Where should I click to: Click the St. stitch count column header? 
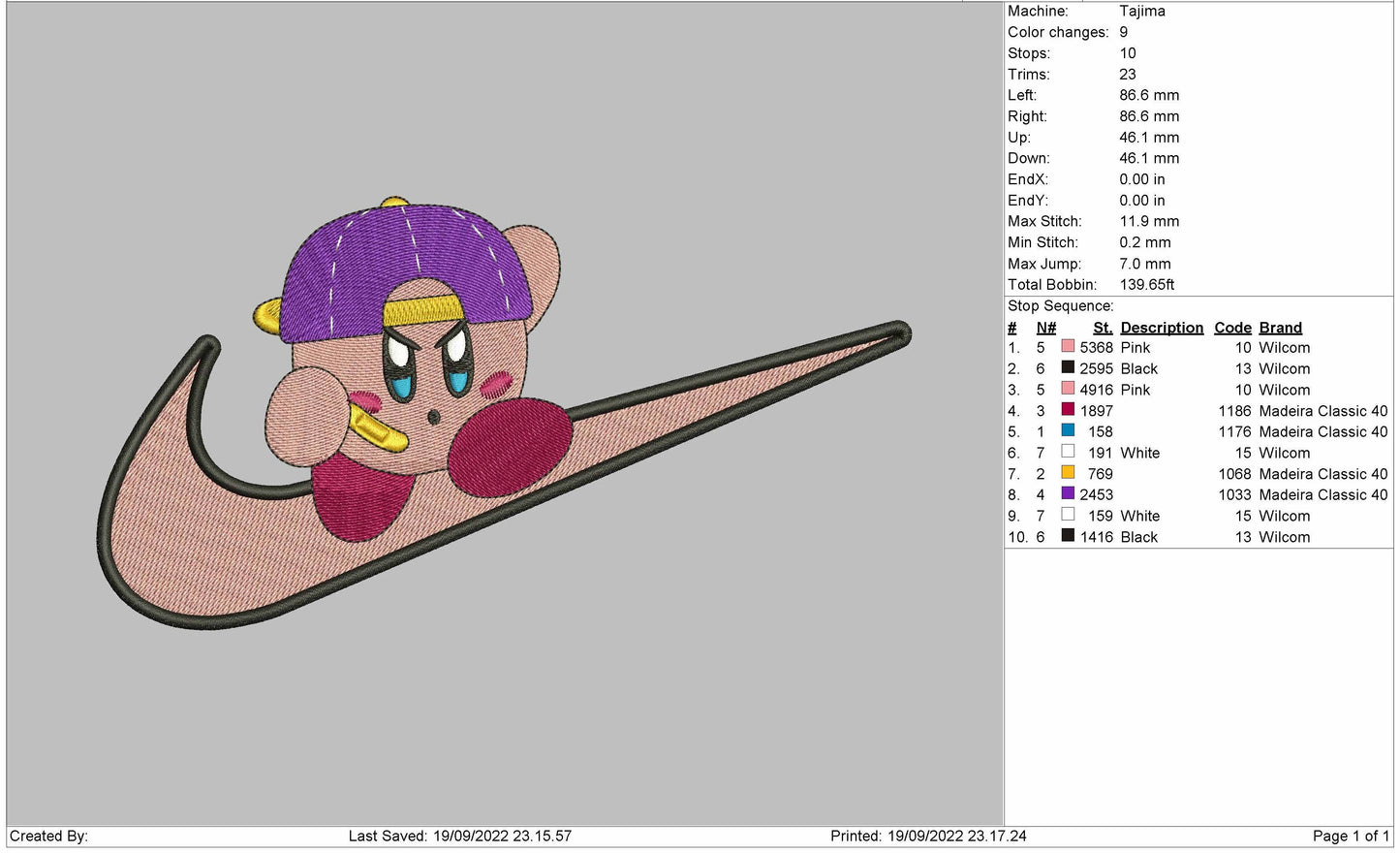point(1103,328)
